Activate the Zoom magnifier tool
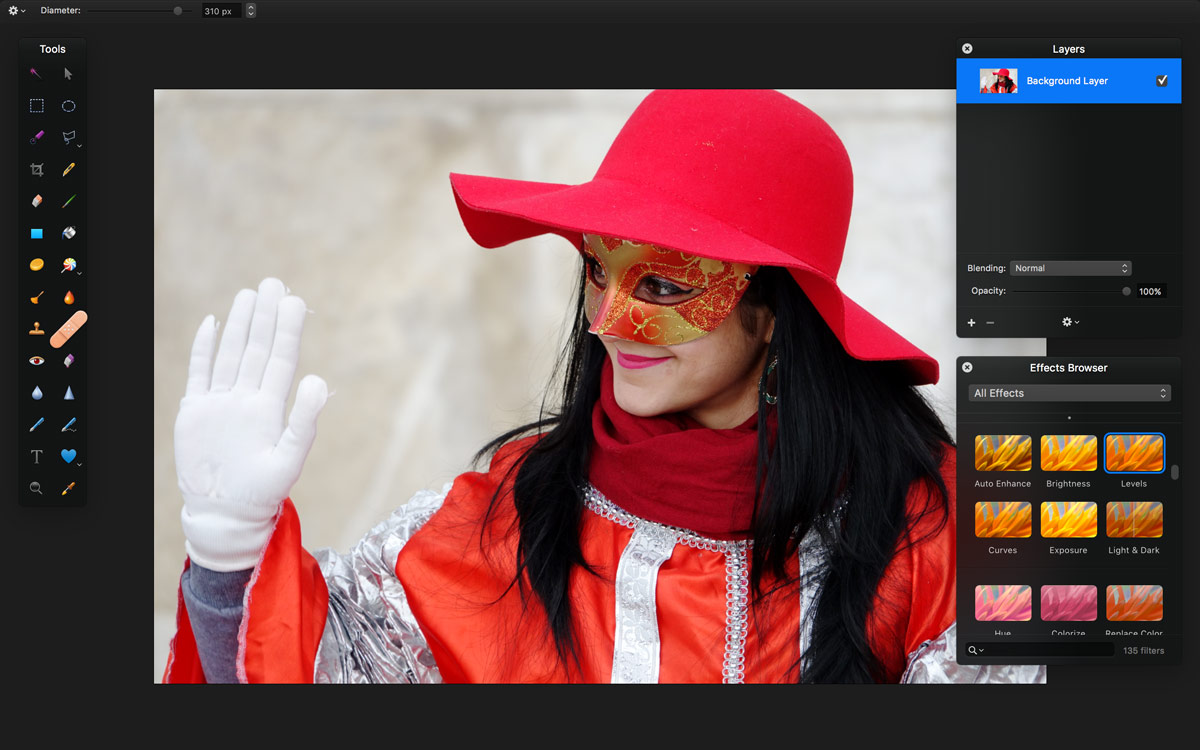This screenshot has width=1200, height=750. point(37,489)
